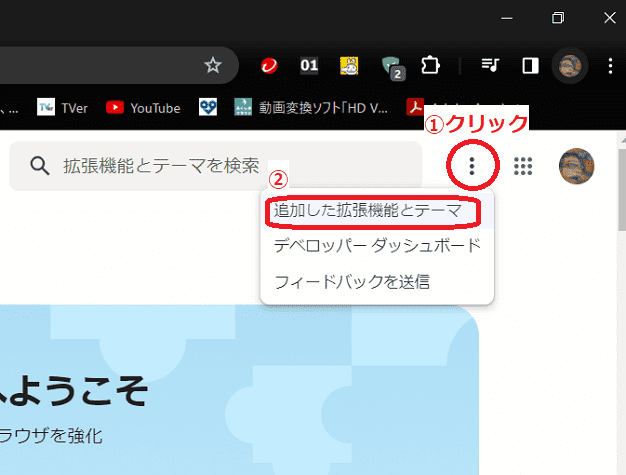Click the Web Store three-dot more menu
The width and height of the screenshot is (626, 475).
point(472,166)
